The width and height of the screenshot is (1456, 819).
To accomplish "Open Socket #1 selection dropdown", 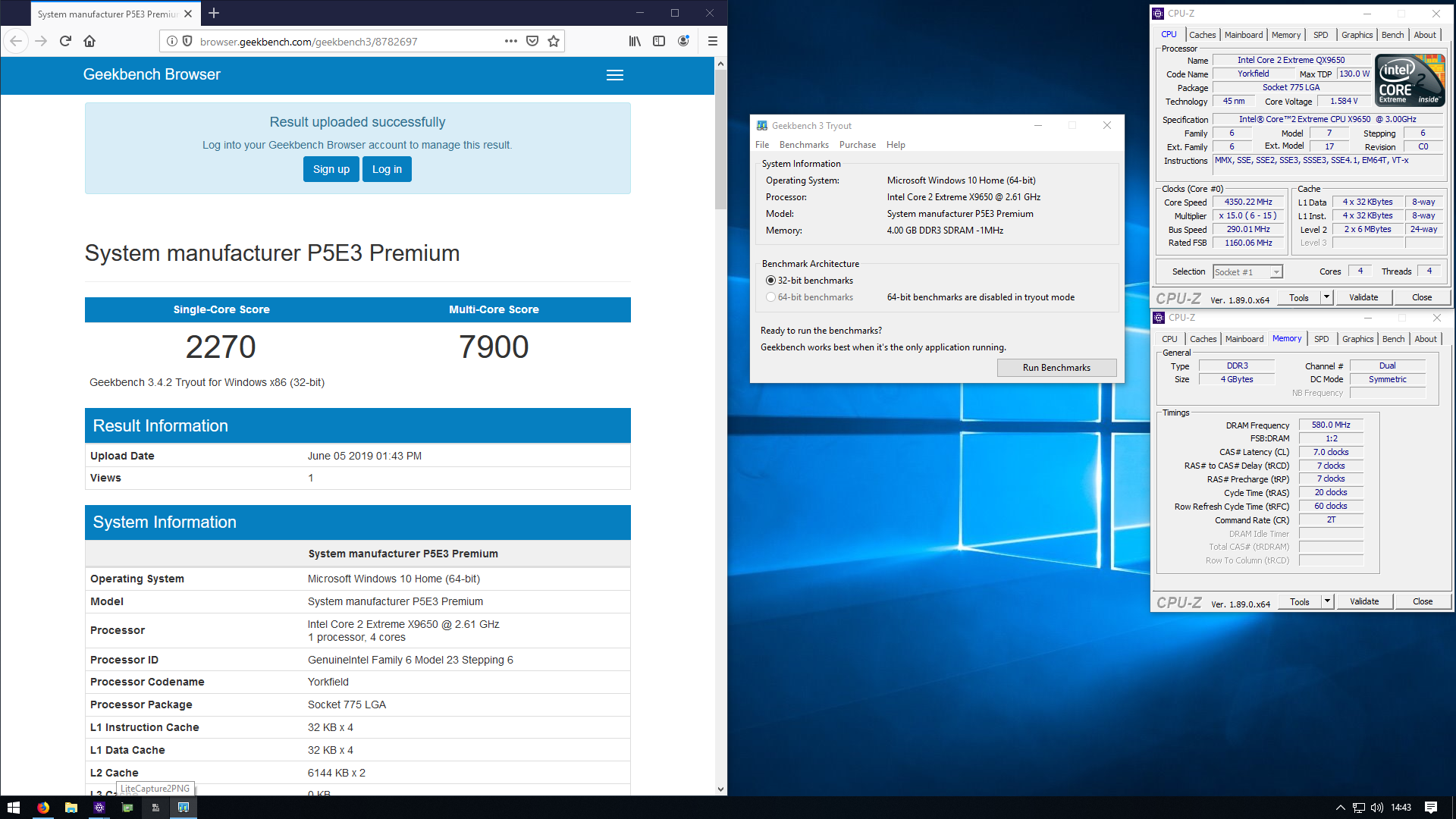I will [x=1247, y=272].
